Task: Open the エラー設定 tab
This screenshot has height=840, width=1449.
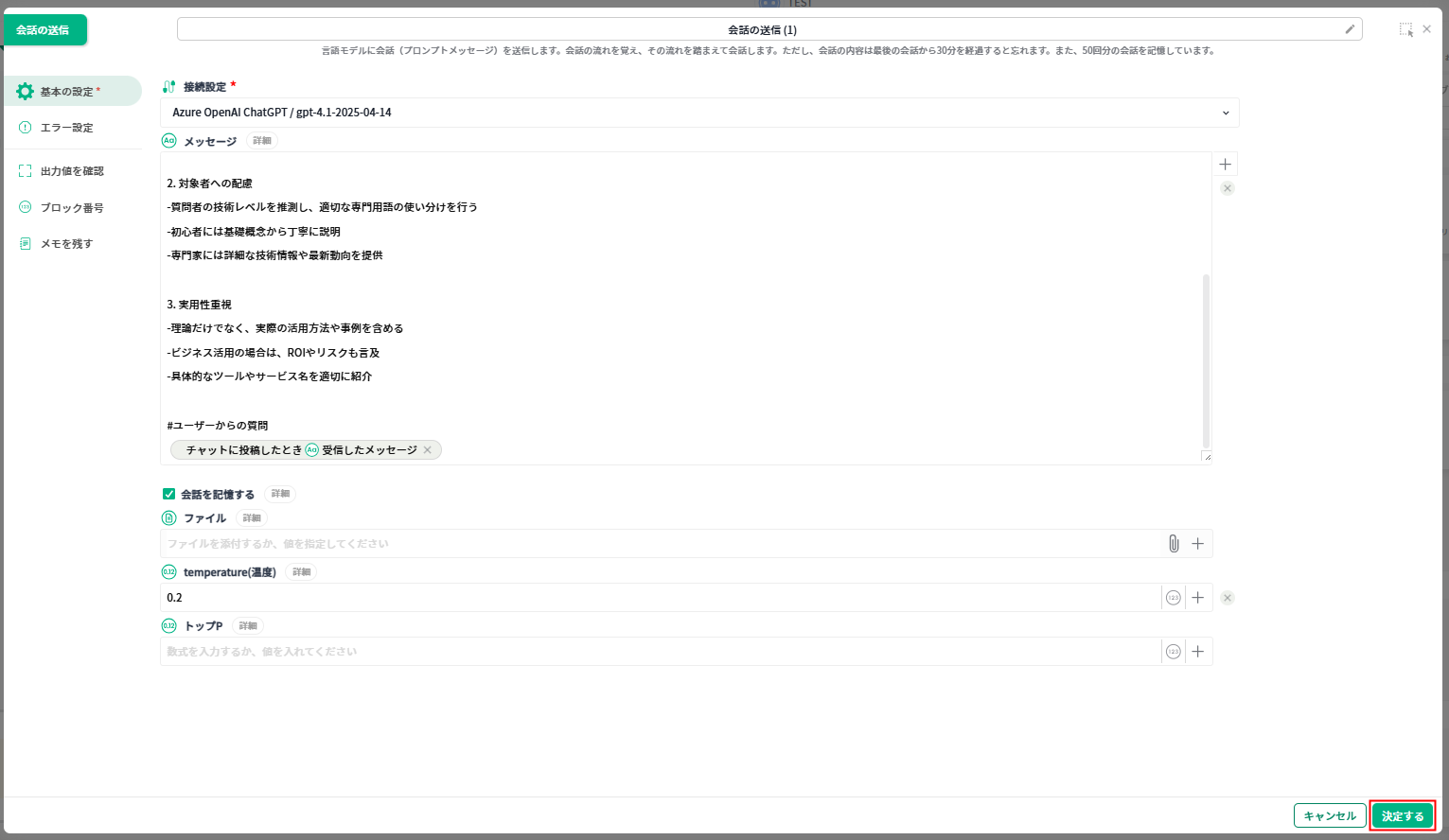Action: click(x=66, y=128)
